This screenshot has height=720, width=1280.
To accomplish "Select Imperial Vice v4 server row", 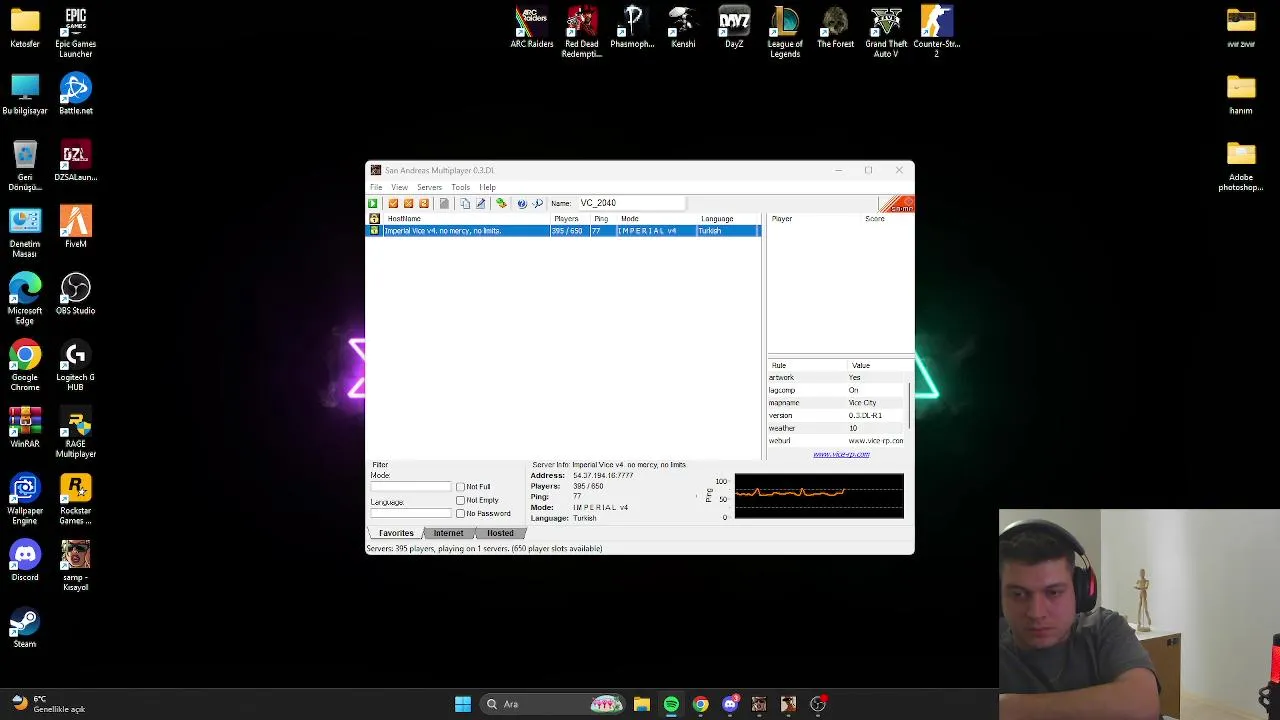I will (564, 231).
